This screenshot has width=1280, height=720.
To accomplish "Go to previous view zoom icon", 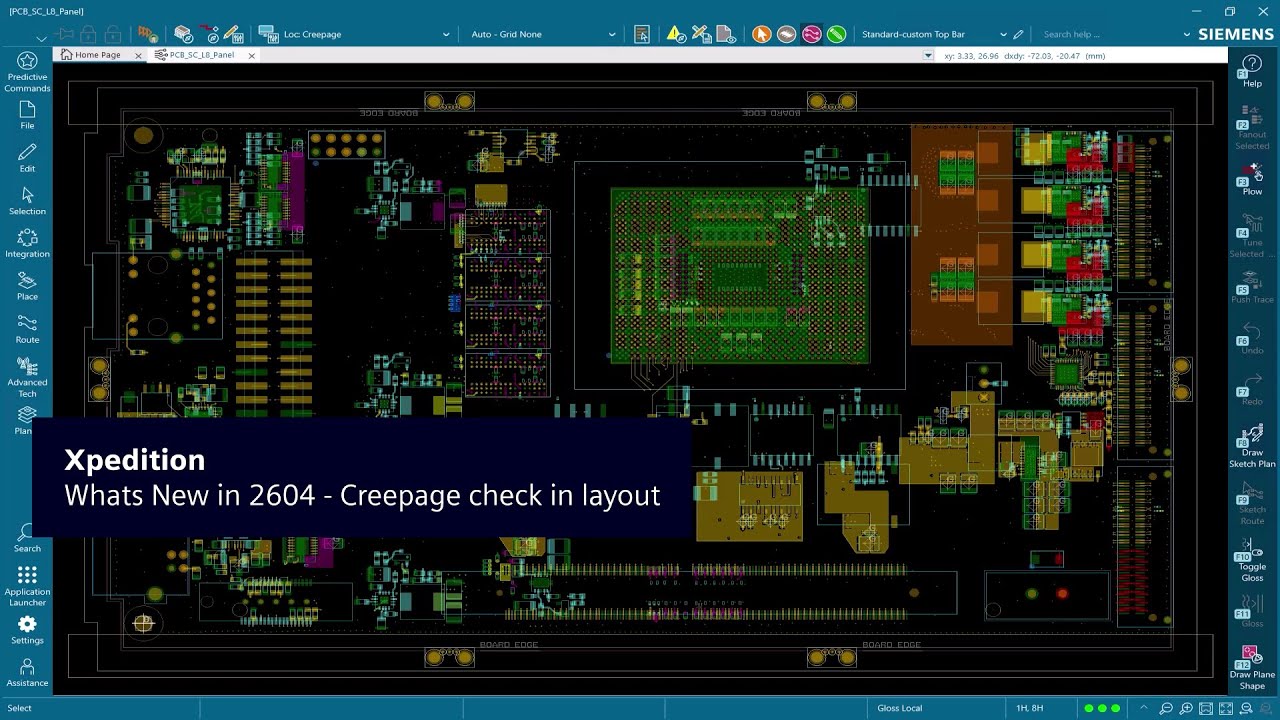I will click(x=1246, y=708).
